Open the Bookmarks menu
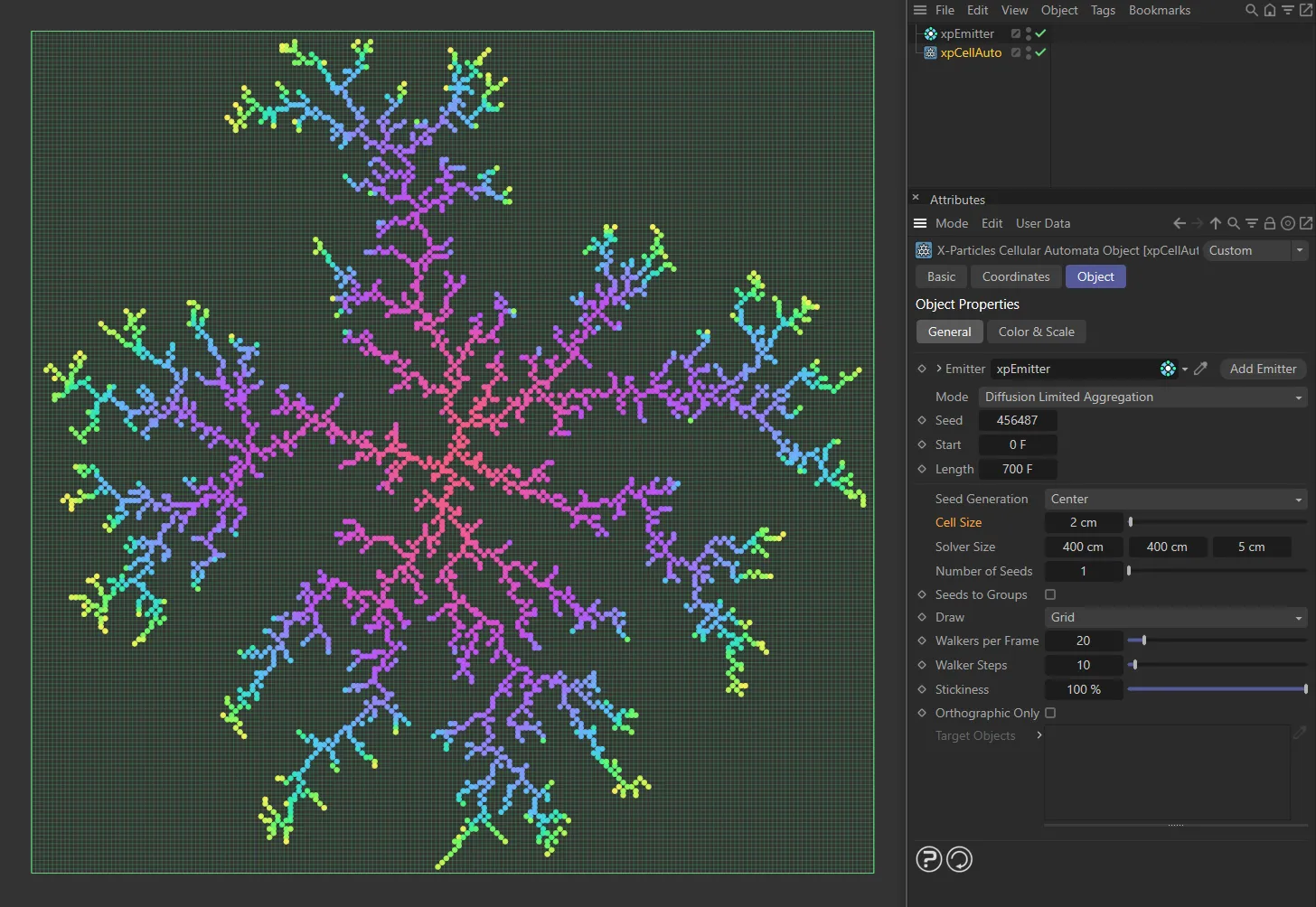The height and width of the screenshot is (907, 1316). (1160, 10)
